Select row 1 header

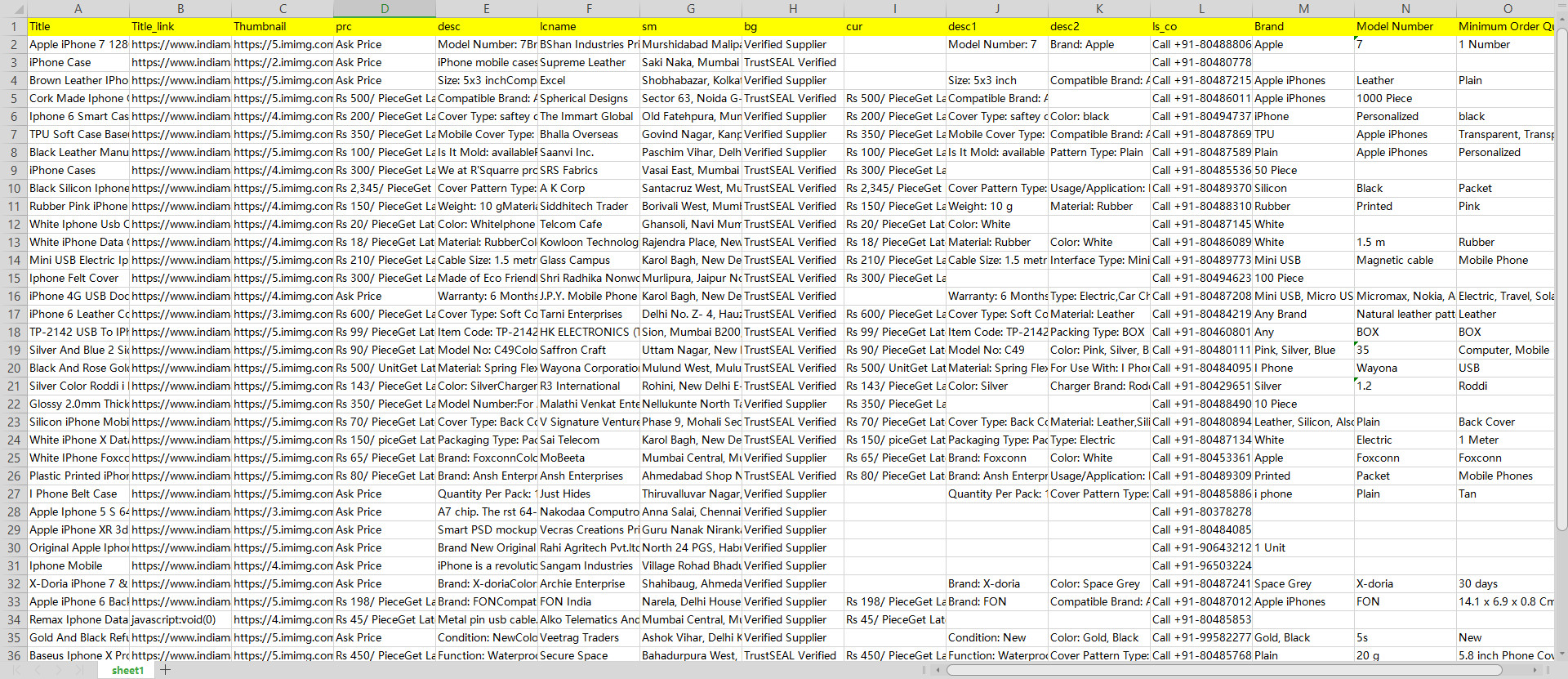14,27
